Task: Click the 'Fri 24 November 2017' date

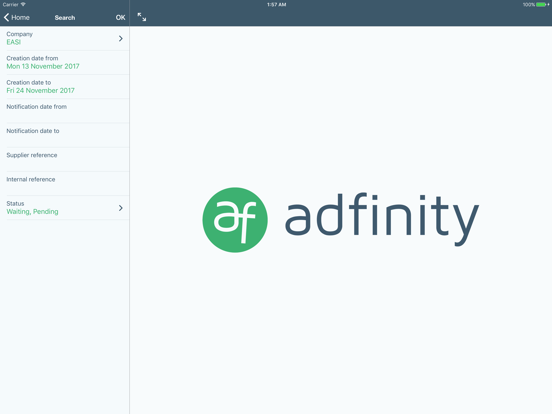Action: 40,90
